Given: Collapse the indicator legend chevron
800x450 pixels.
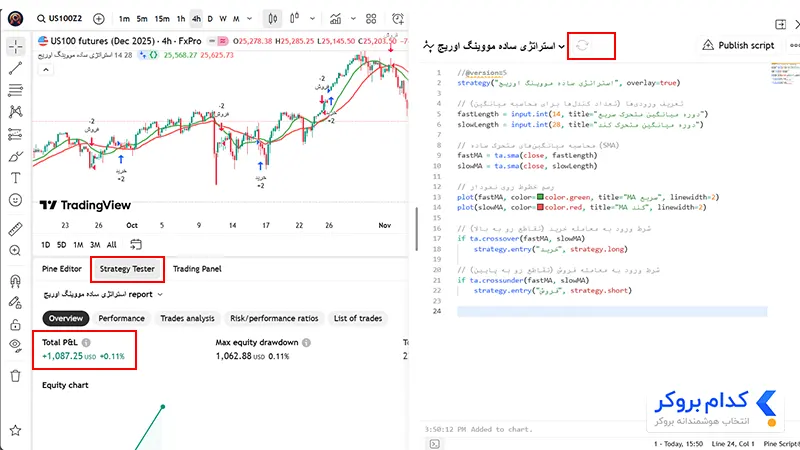Looking at the screenshot, I should click(x=46, y=70).
